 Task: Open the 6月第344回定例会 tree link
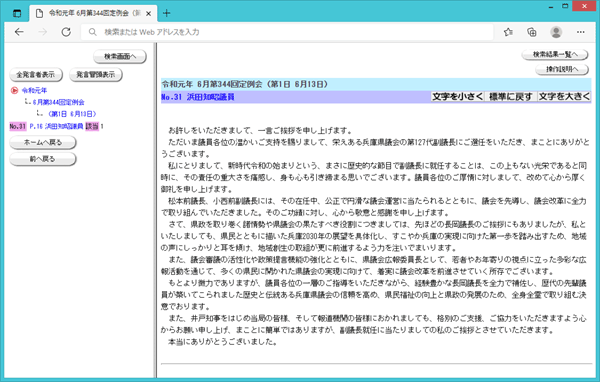(x=59, y=102)
